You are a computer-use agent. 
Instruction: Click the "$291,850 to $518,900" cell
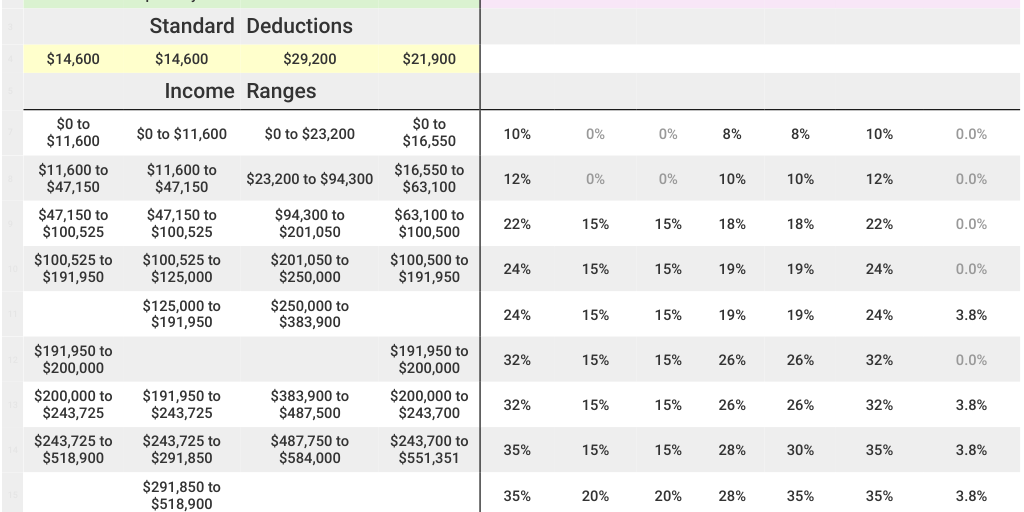pos(182,495)
